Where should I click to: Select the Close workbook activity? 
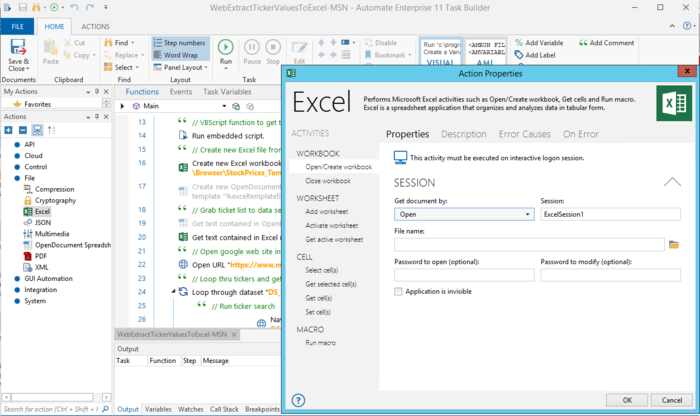(328, 181)
